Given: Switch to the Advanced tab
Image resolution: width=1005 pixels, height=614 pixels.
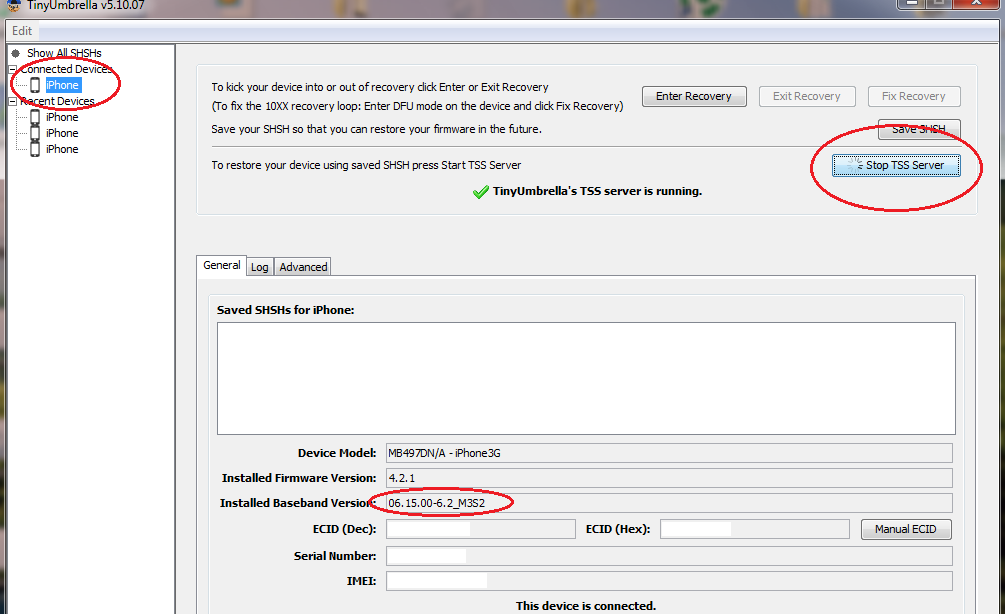Looking at the screenshot, I should (x=303, y=267).
